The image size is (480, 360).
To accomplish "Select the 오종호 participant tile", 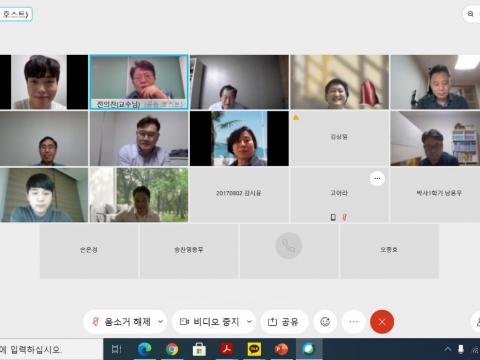I will coord(389,251).
